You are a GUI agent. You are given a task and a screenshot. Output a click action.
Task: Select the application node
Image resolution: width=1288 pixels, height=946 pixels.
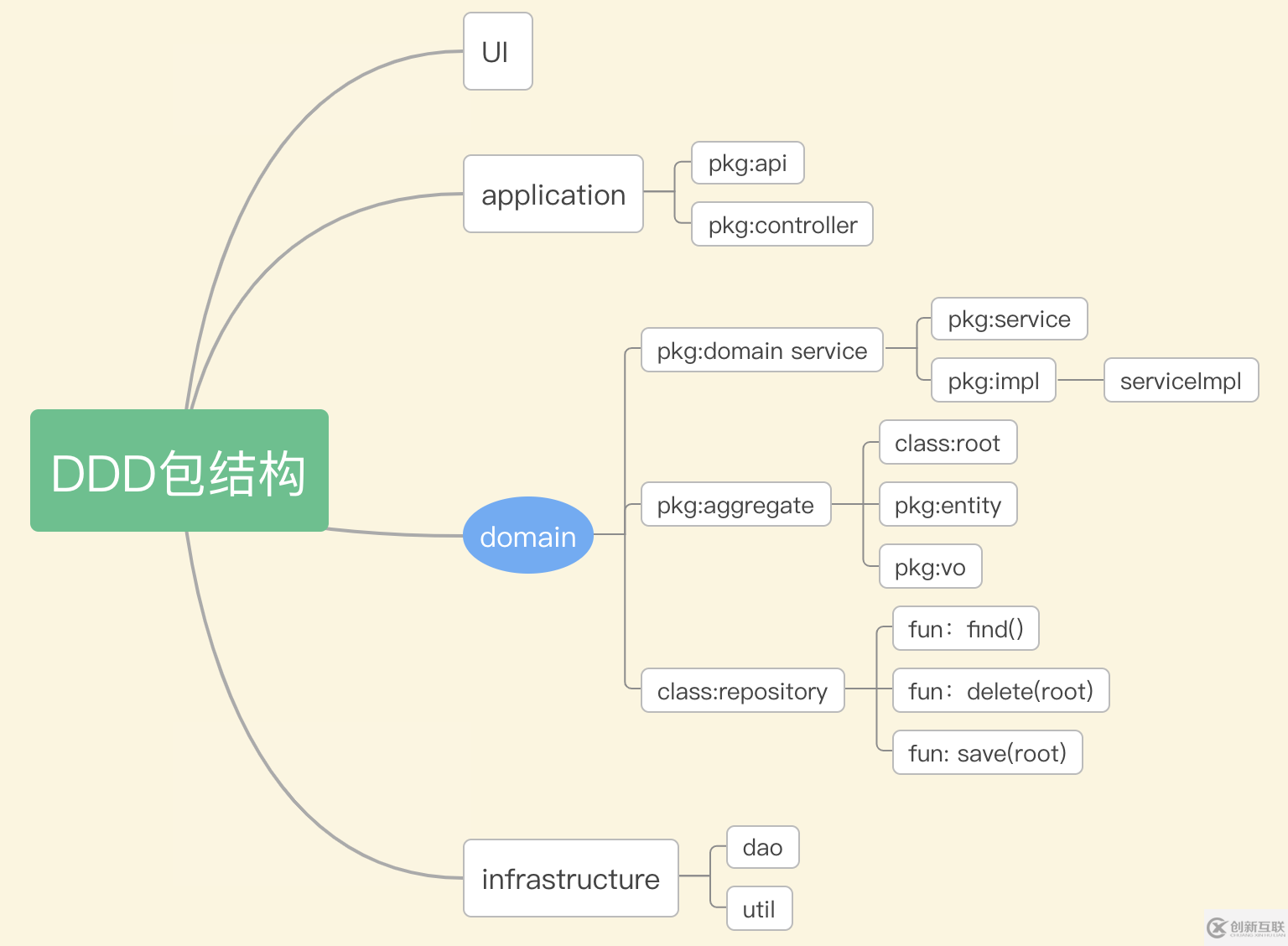point(553,194)
